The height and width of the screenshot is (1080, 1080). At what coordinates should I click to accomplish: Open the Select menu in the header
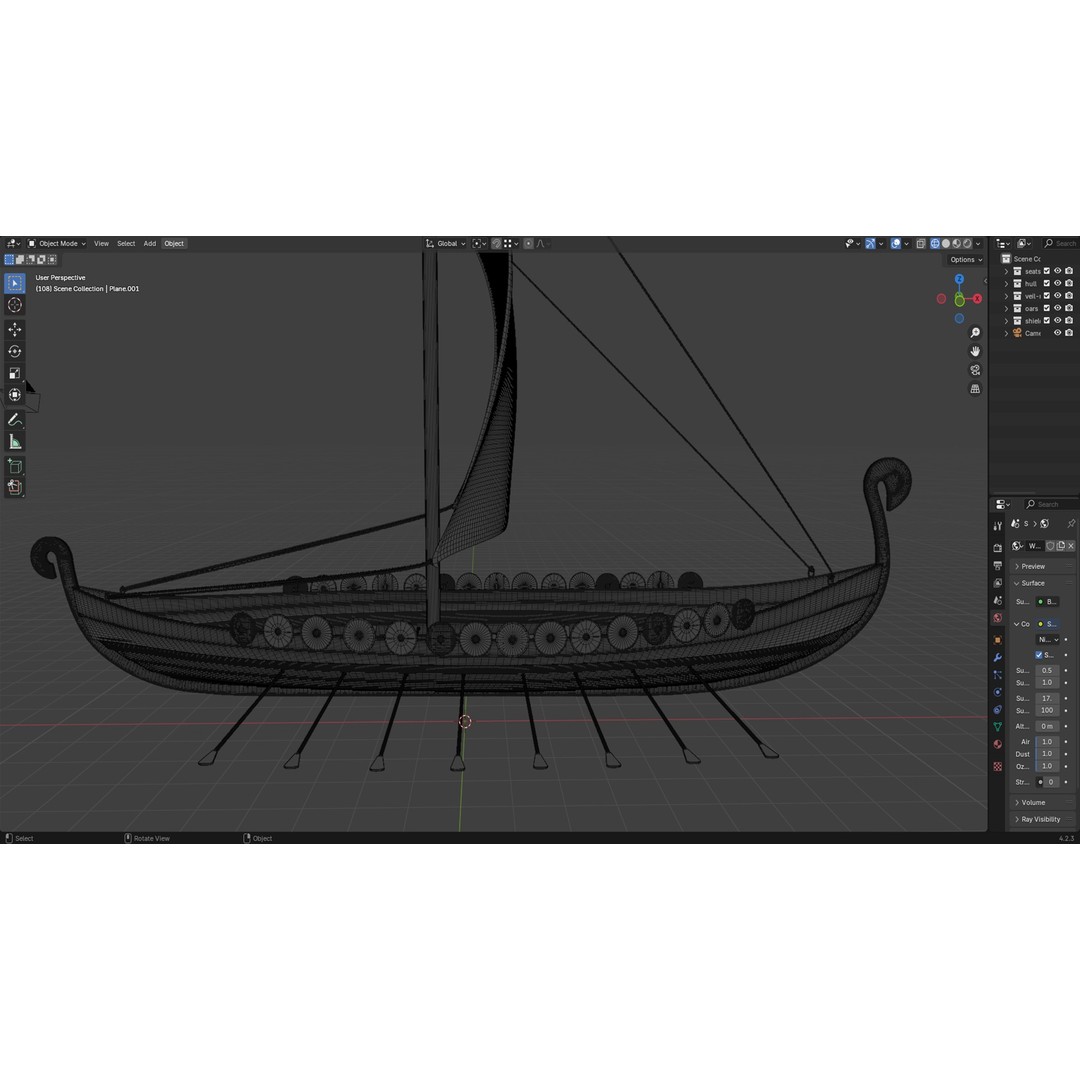[x=126, y=243]
